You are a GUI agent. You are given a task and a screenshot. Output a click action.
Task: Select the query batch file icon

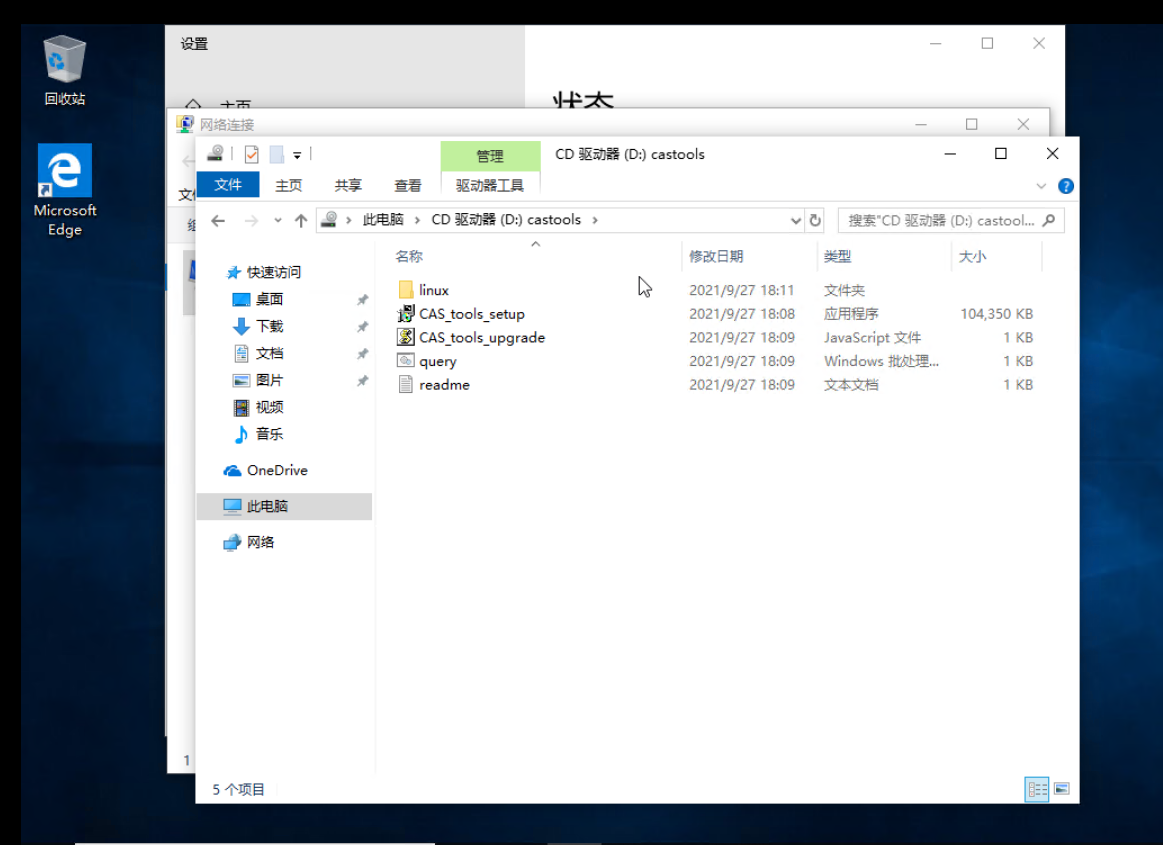tap(406, 361)
